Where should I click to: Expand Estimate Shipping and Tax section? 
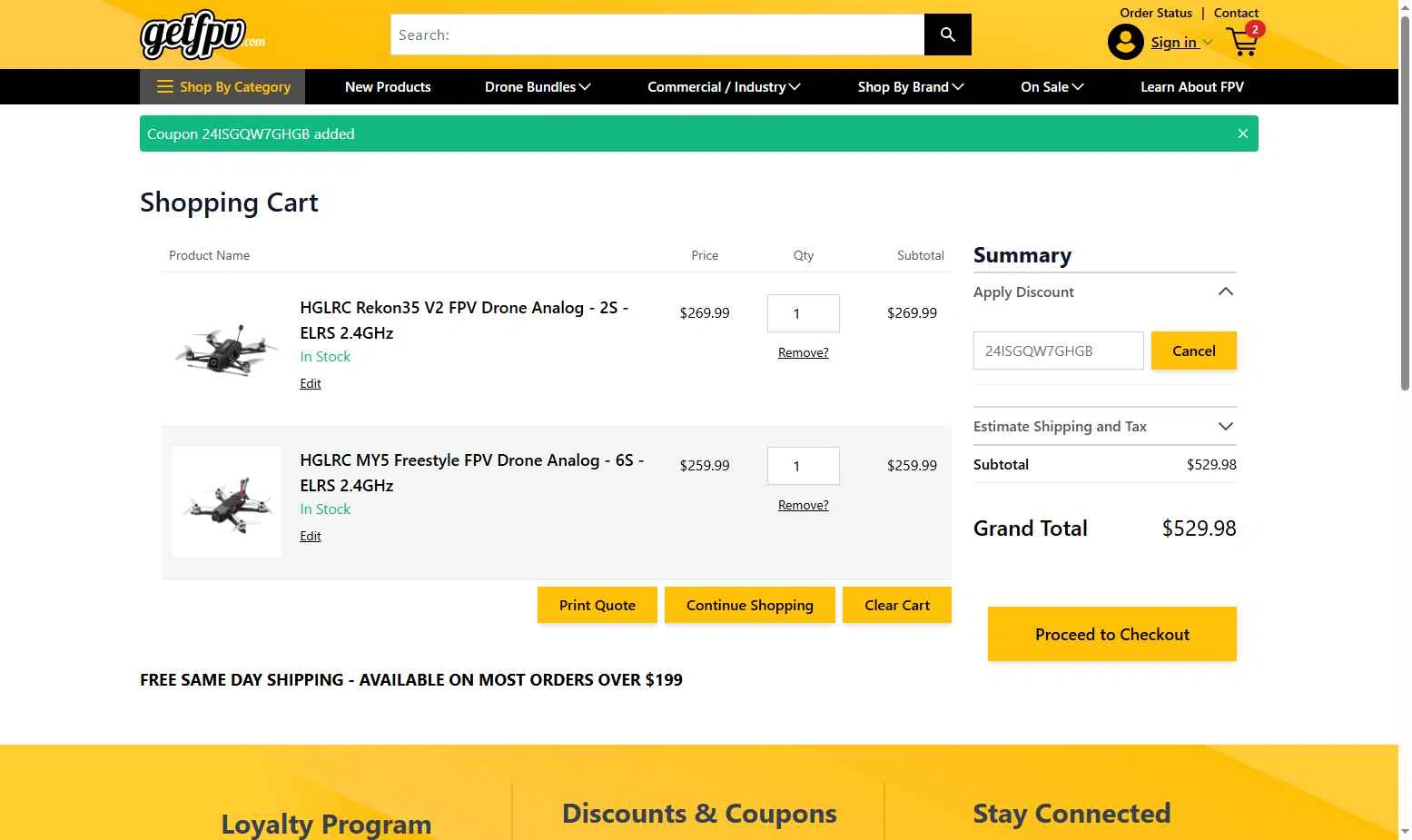click(x=1225, y=426)
